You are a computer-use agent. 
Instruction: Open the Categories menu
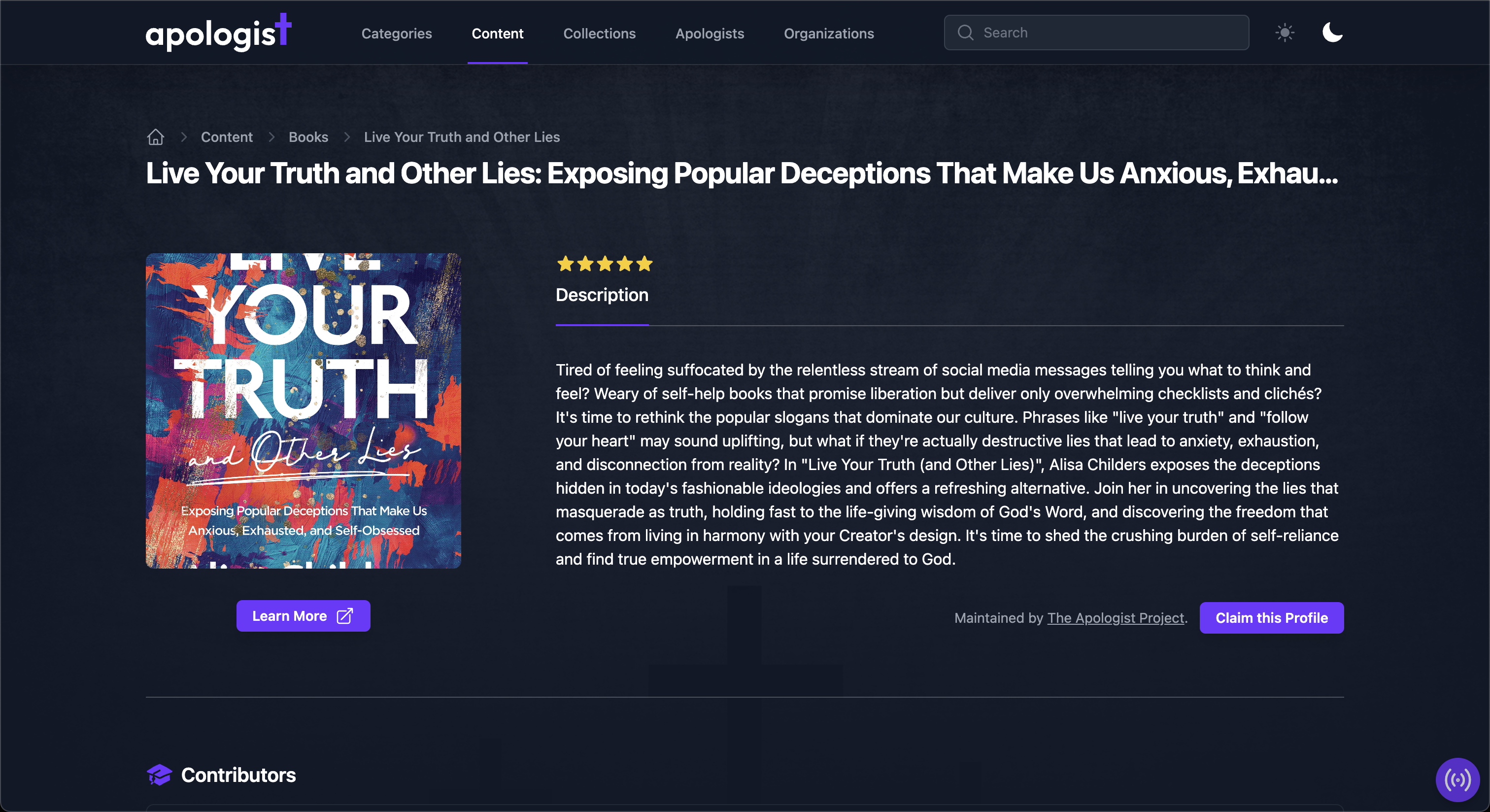(x=396, y=34)
